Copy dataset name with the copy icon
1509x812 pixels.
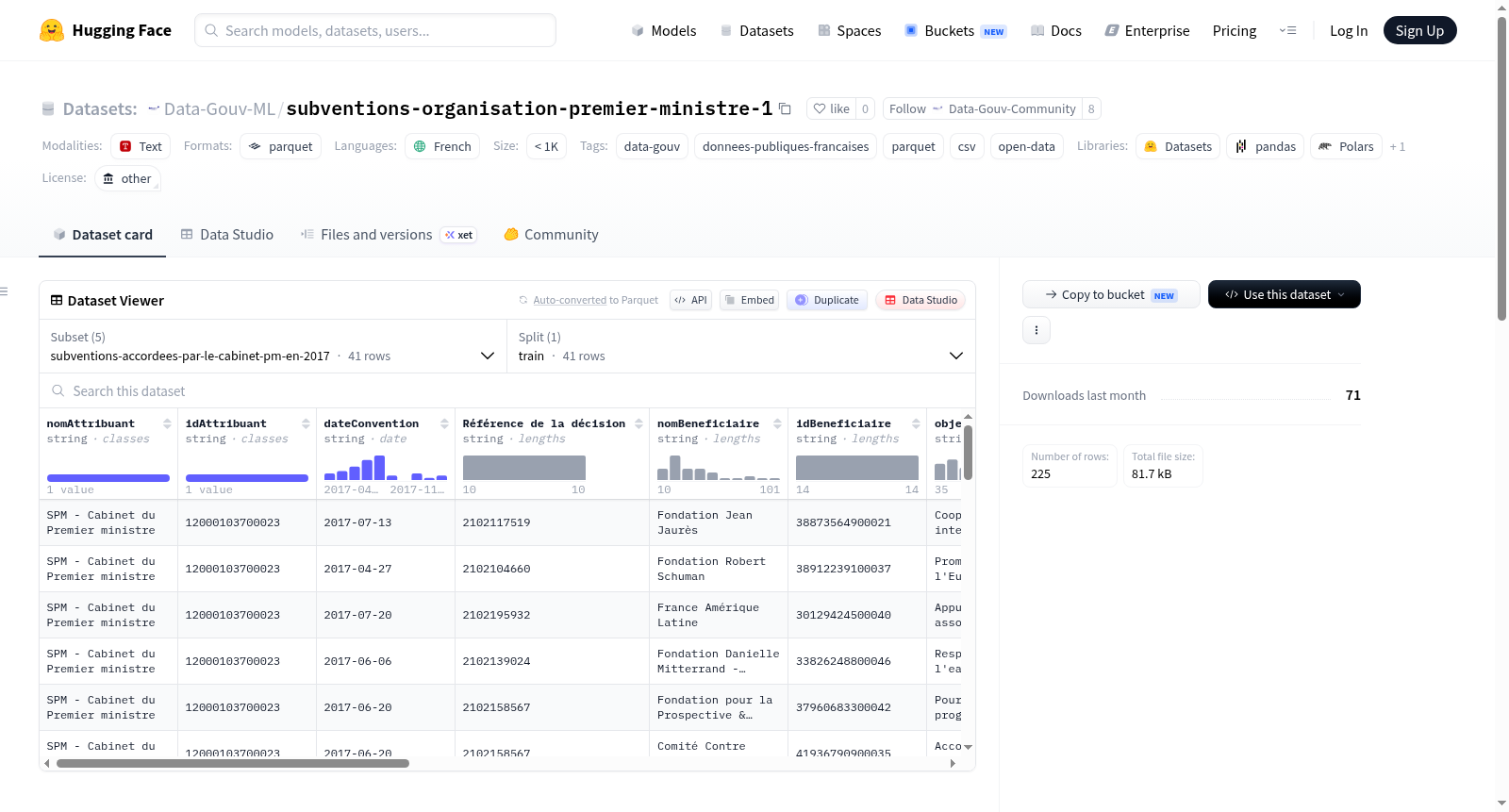[x=785, y=108]
